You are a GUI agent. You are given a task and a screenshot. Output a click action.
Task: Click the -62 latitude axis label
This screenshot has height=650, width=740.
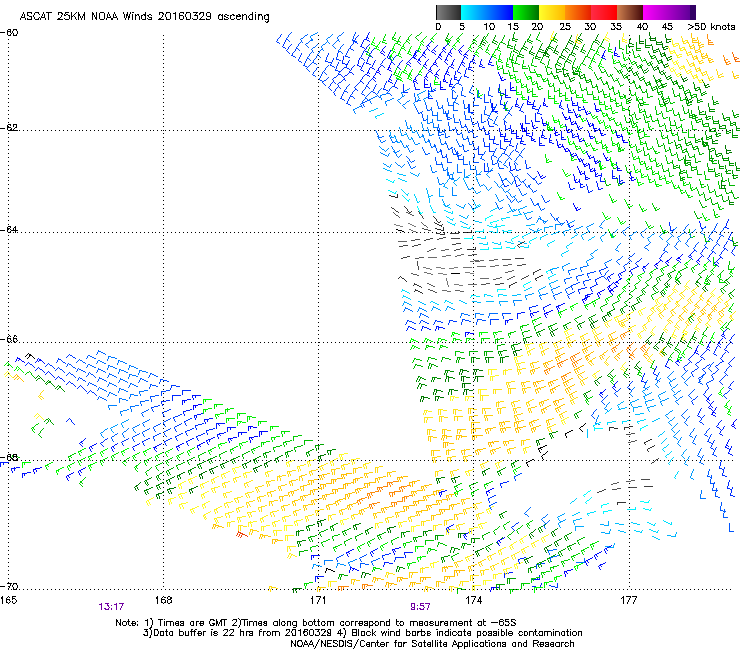point(9,128)
